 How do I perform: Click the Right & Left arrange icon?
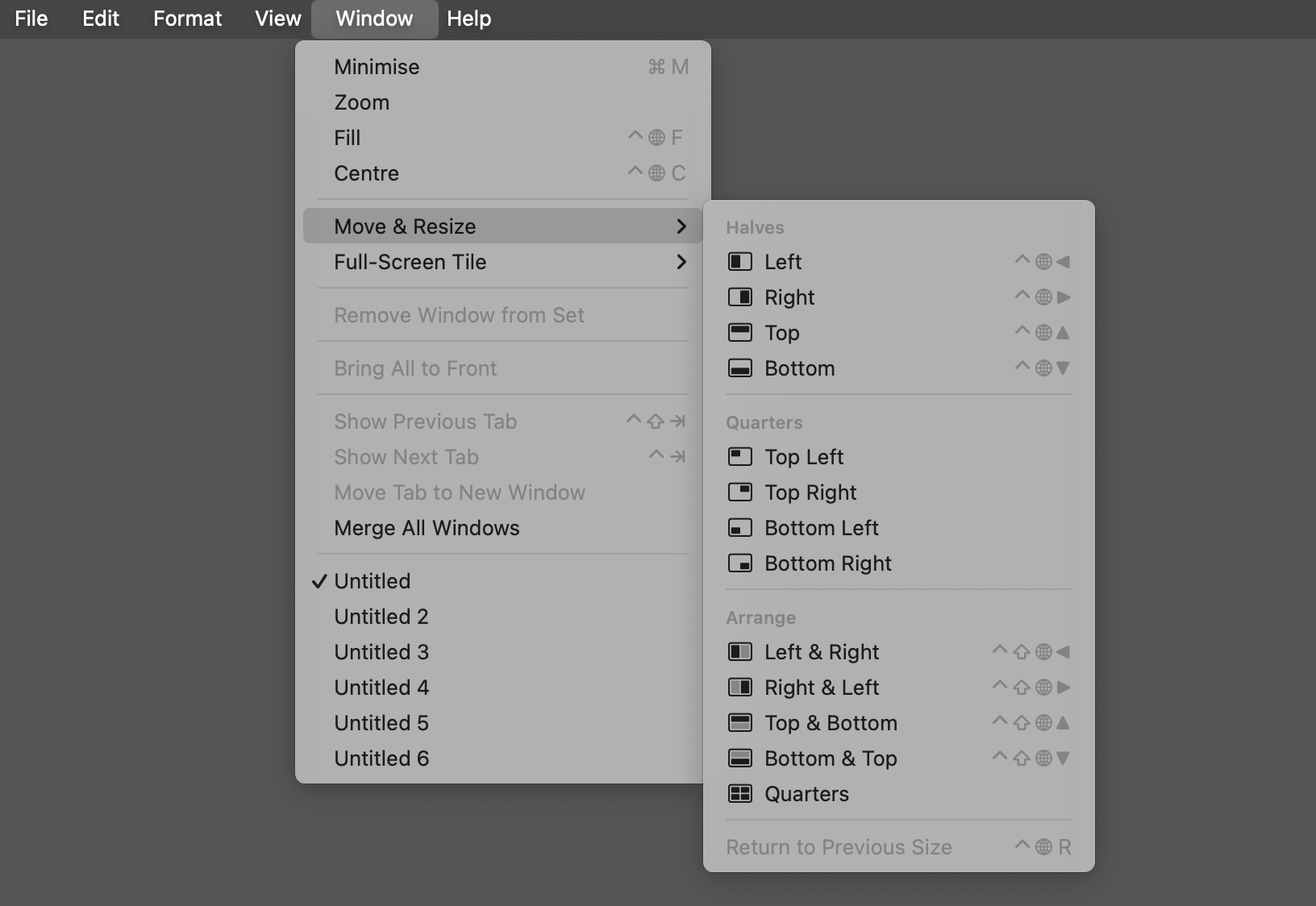coord(739,688)
